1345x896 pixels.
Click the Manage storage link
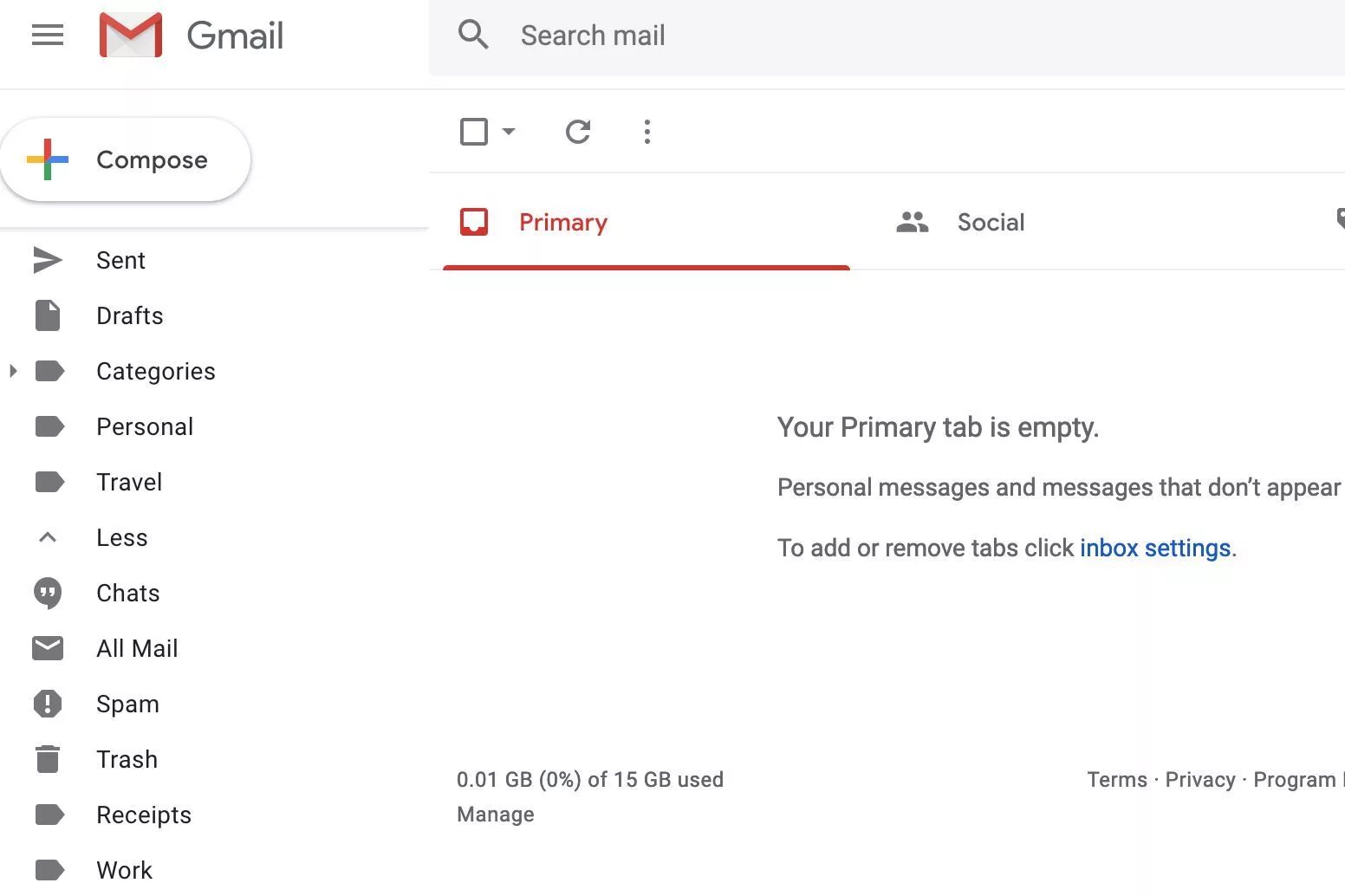coord(496,815)
